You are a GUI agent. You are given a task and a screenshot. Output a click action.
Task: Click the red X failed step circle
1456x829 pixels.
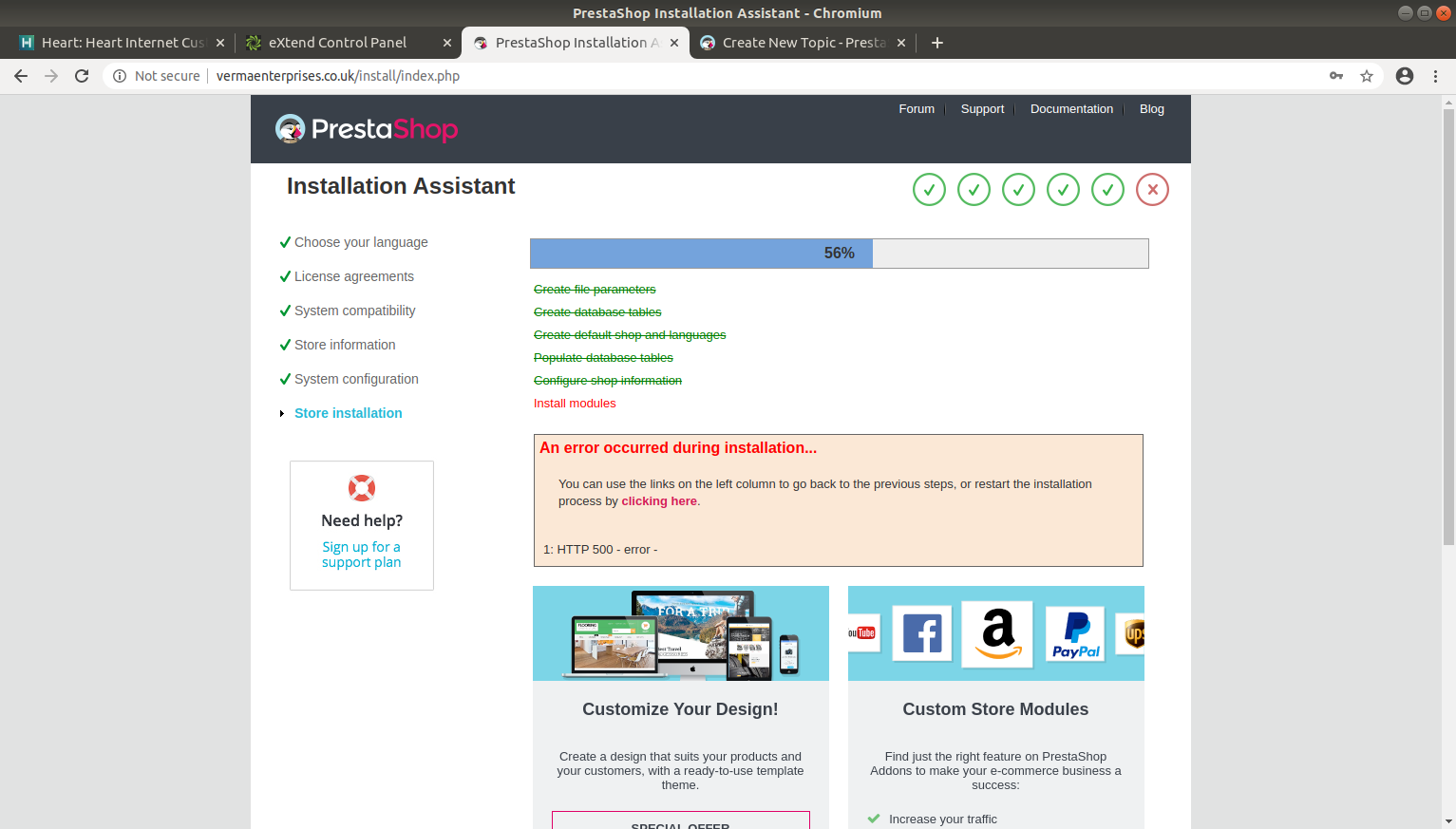(1152, 190)
